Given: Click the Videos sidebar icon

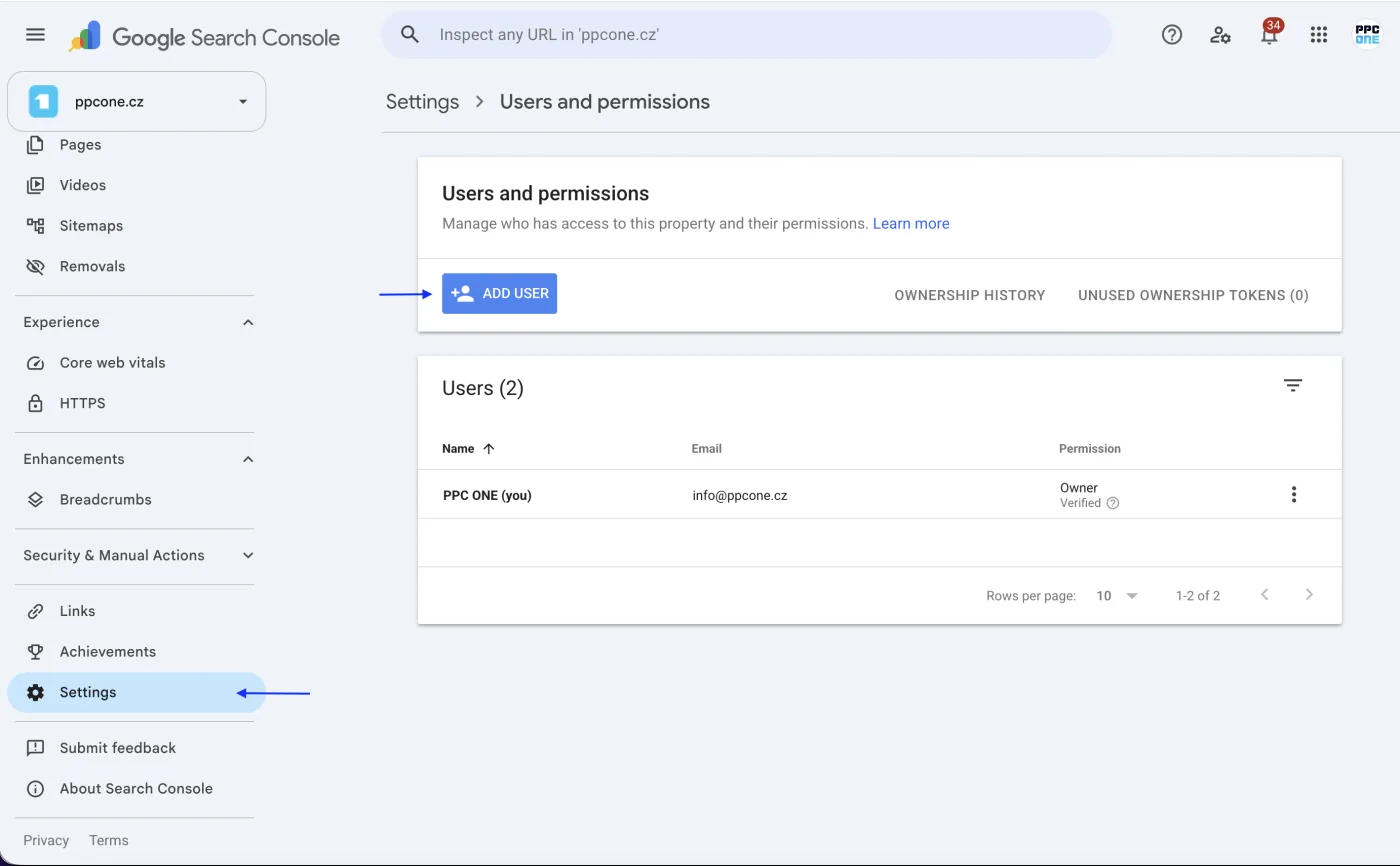Looking at the screenshot, I should pos(35,185).
